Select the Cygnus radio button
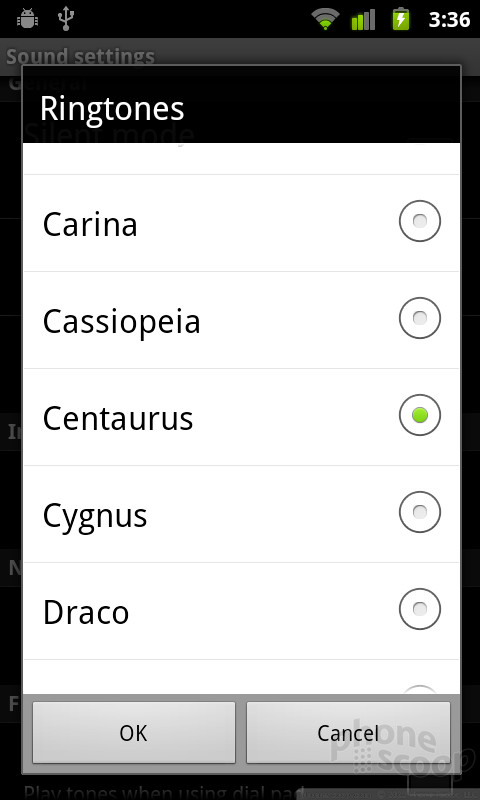This screenshot has height=800, width=480. point(419,512)
